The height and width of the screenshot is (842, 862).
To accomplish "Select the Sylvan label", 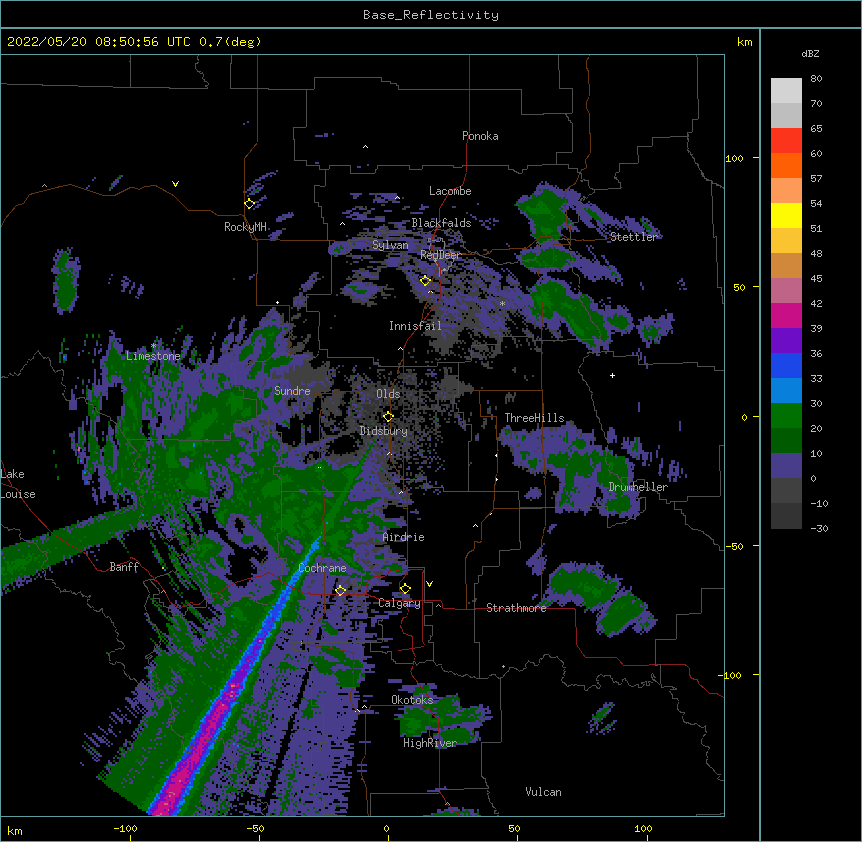I will pos(390,245).
